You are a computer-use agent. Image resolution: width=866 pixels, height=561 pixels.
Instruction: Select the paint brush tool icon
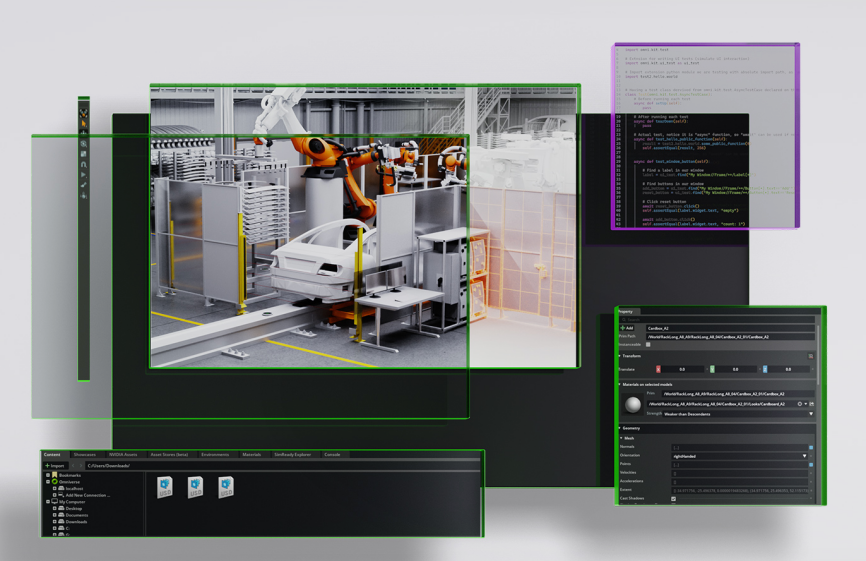pyautogui.click(x=84, y=186)
